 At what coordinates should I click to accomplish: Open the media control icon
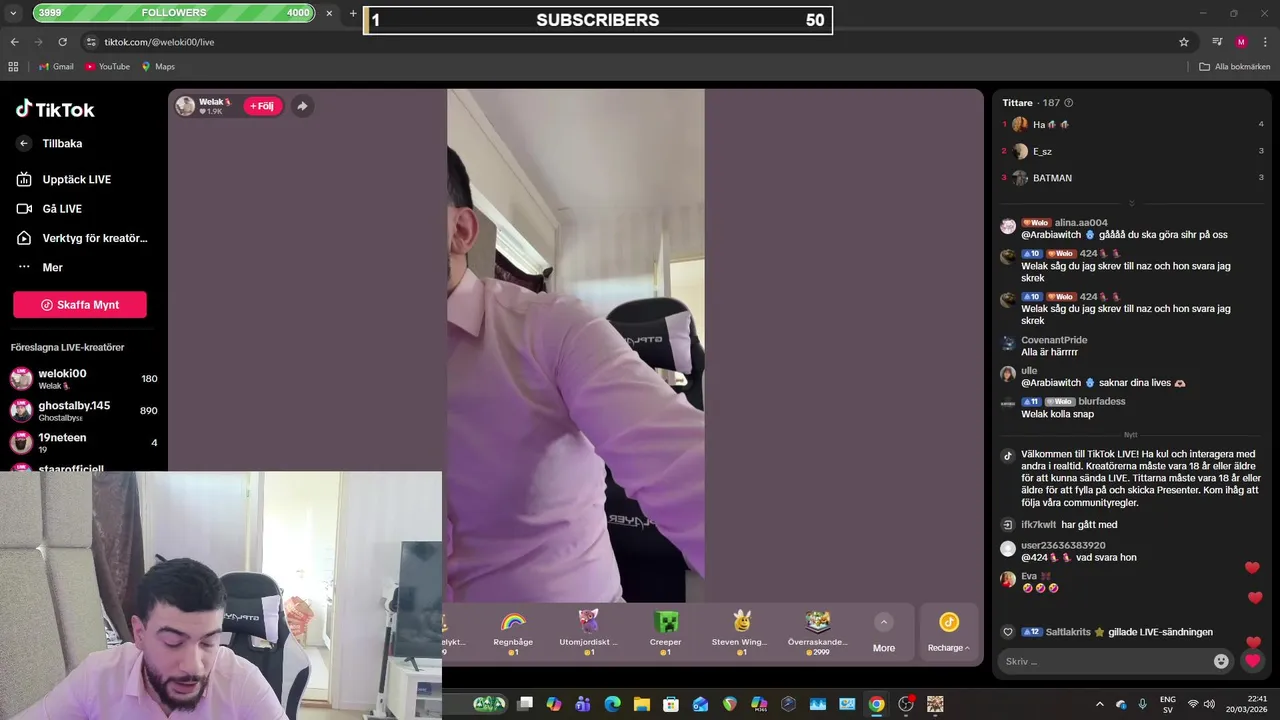pos(1217,42)
